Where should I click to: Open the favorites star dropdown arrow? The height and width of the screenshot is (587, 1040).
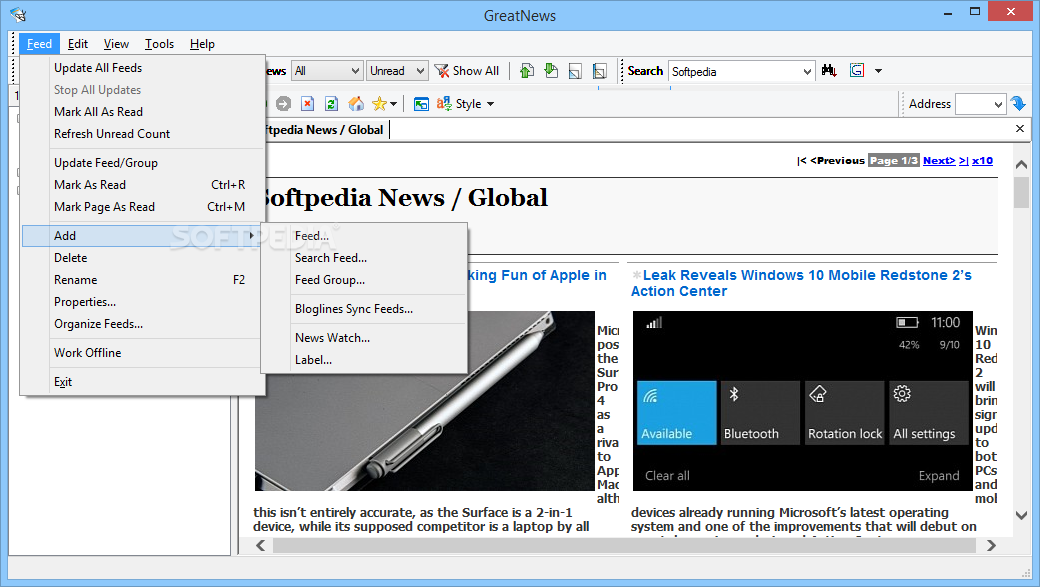pyautogui.click(x=393, y=104)
